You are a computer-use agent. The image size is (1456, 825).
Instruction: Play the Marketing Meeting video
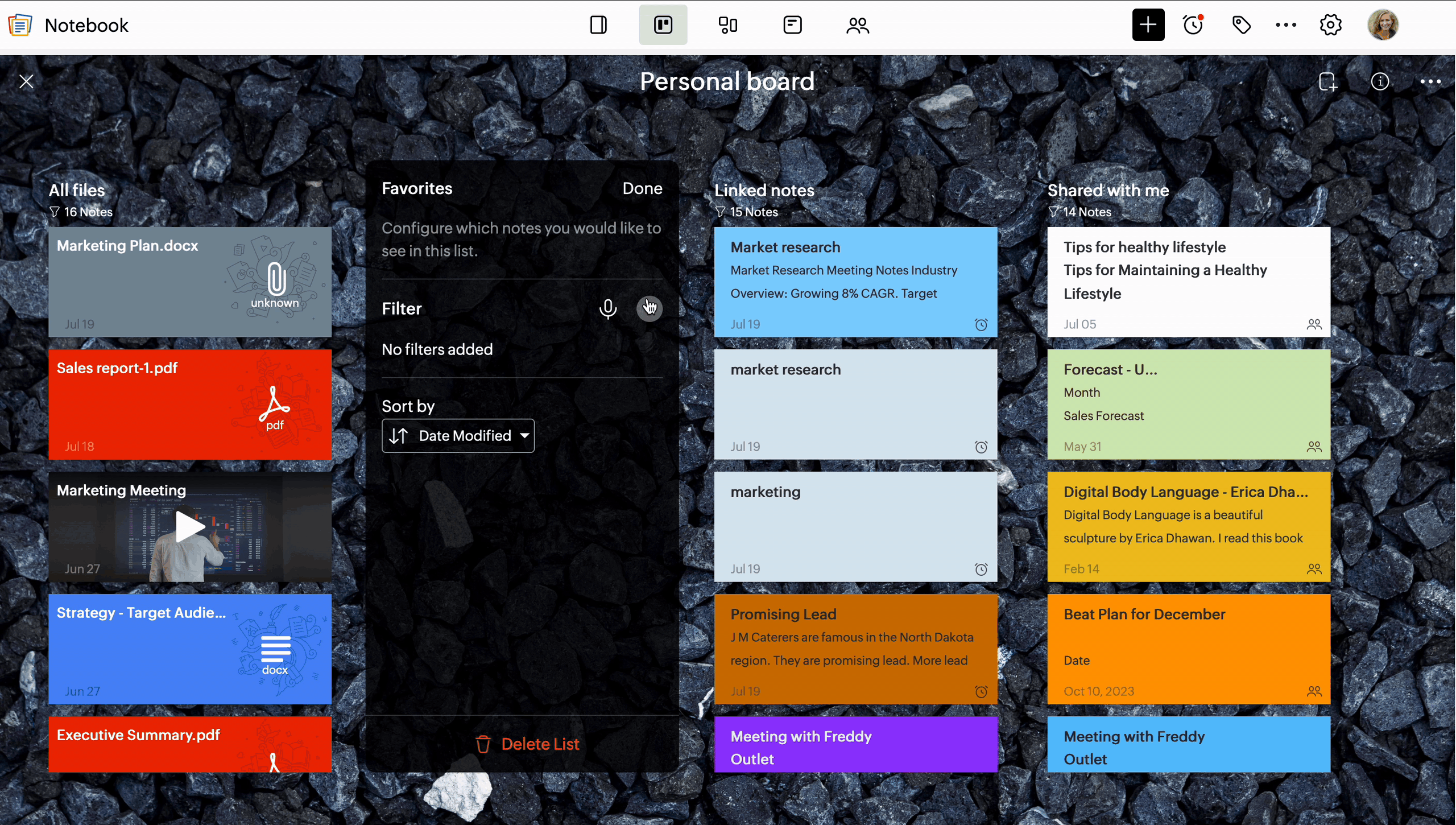click(189, 527)
